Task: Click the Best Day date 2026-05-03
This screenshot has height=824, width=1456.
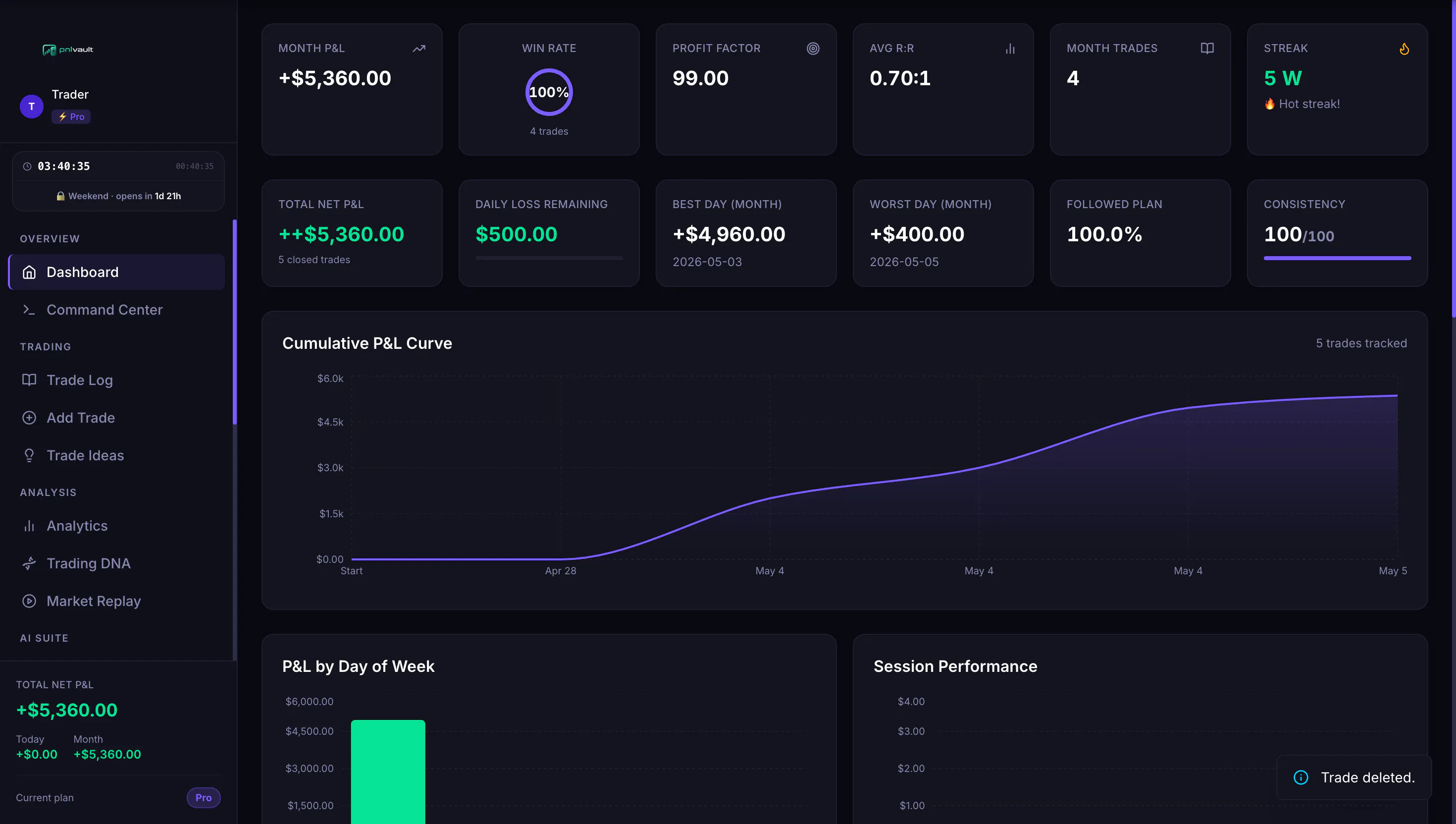Action: 707,262
